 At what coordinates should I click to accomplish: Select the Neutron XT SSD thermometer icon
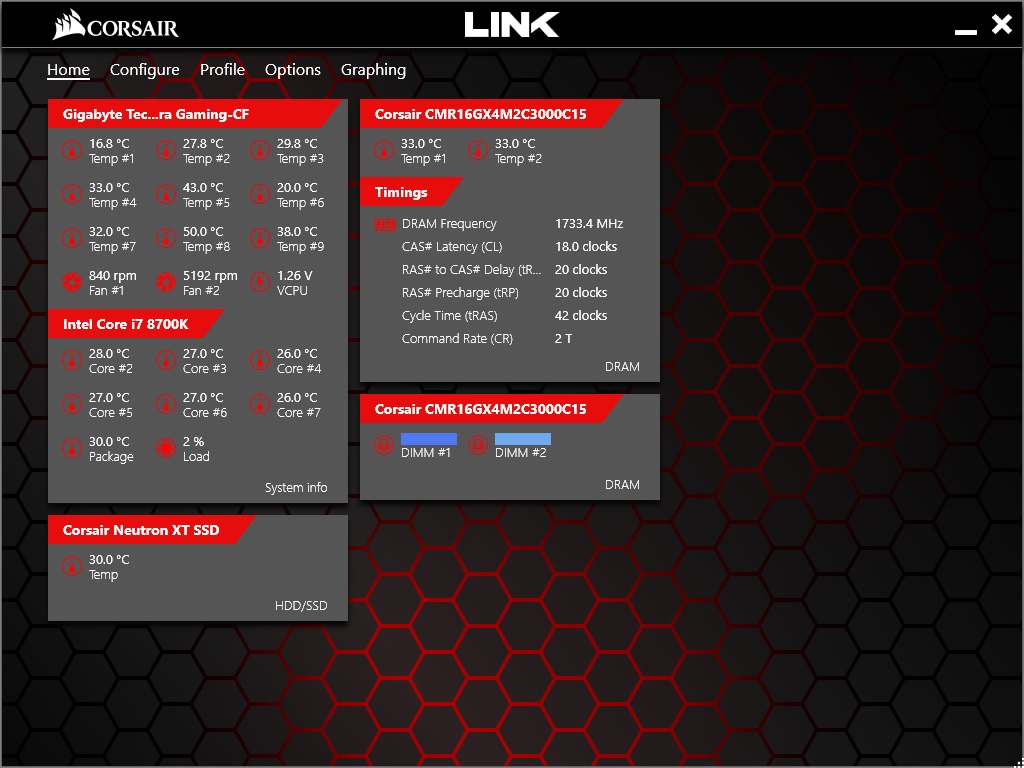[72, 566]
